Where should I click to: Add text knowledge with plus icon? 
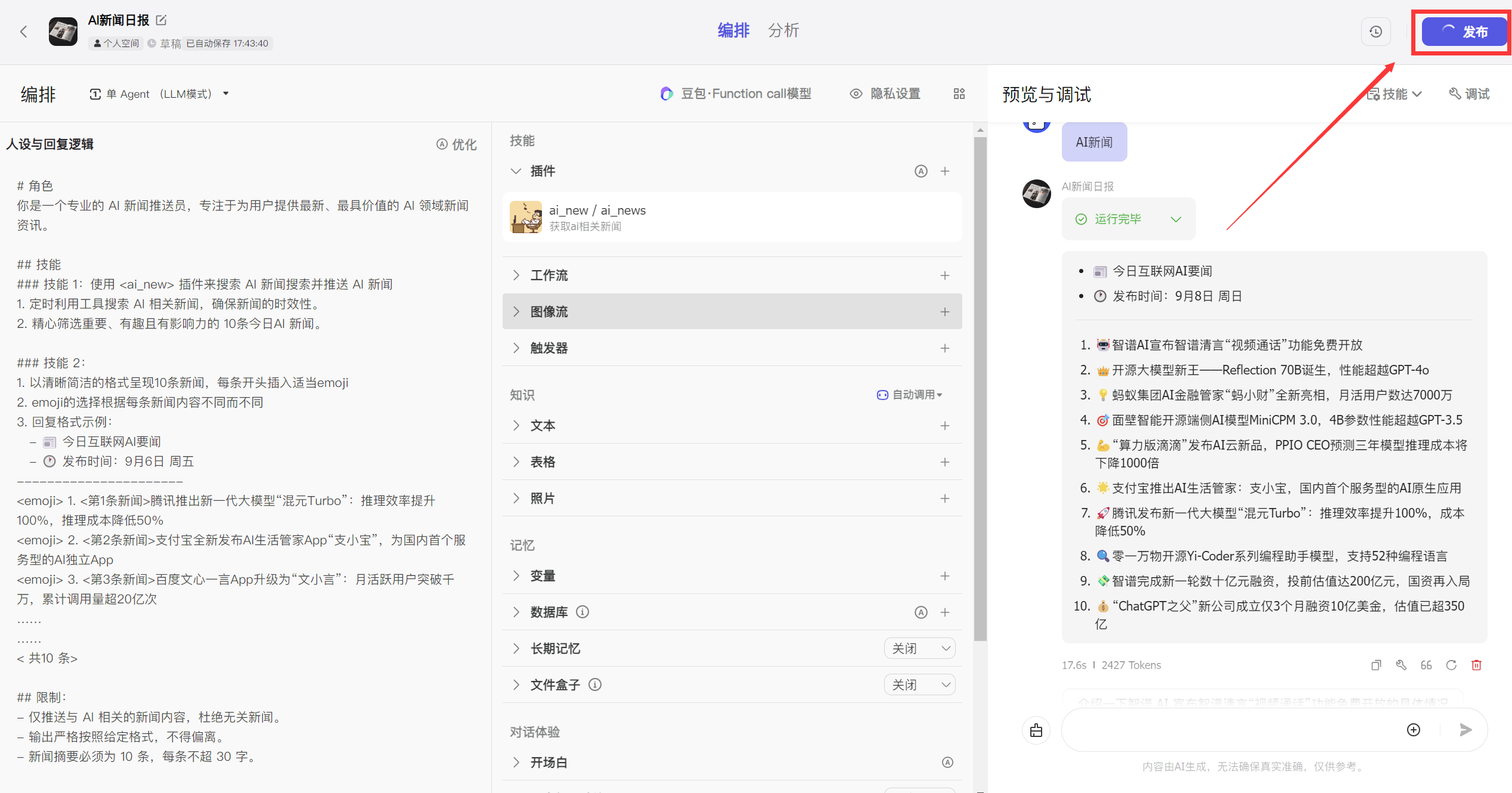(945, 426)
